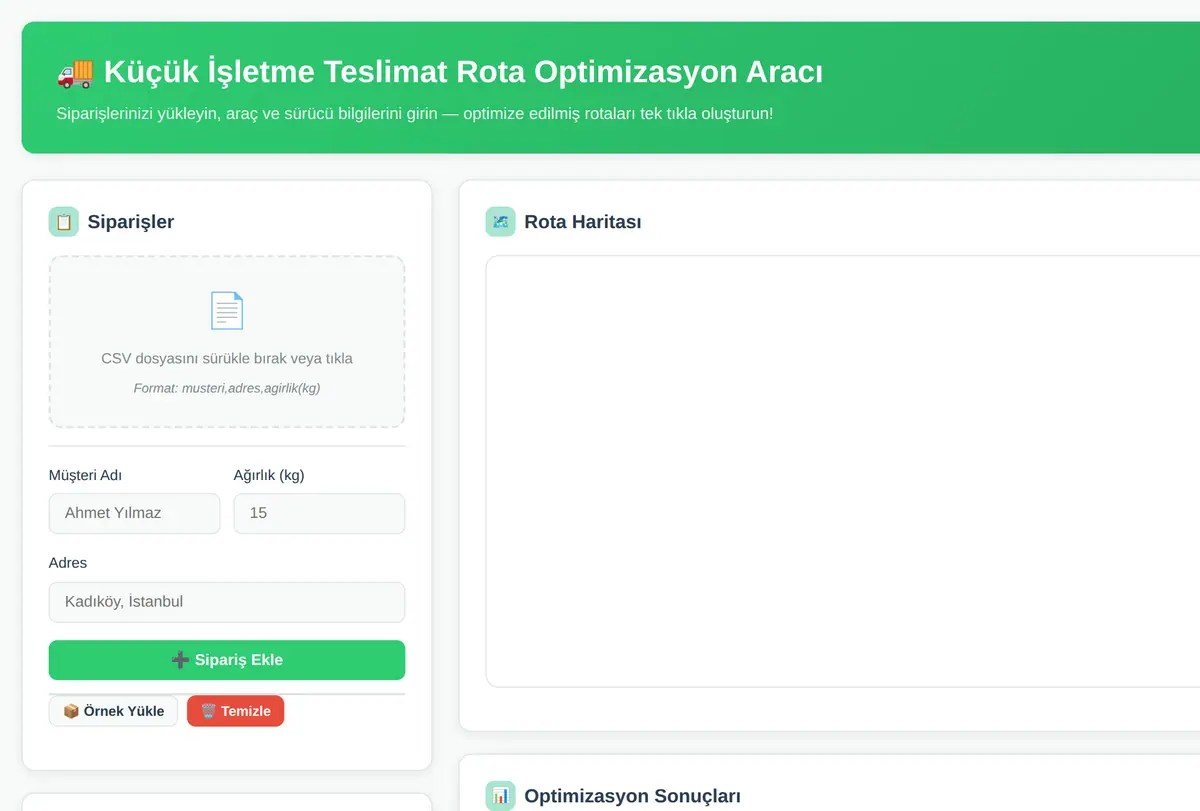Click the CSV drag-and-drop upload zone
Screen dimensions: 1200x811
click(x=227, y=342)
